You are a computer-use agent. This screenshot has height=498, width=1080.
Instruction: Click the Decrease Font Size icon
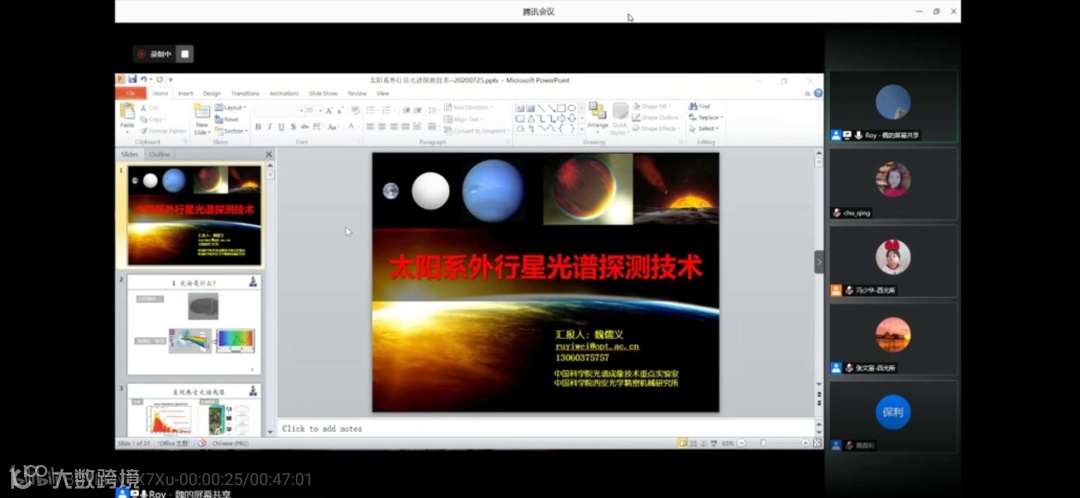point(340,110)
